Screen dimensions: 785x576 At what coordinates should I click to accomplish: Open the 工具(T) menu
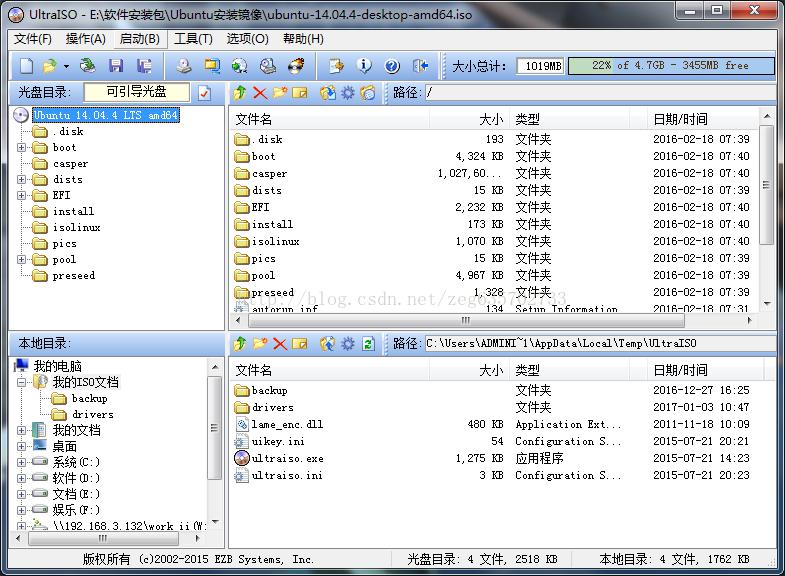[193, 39]
